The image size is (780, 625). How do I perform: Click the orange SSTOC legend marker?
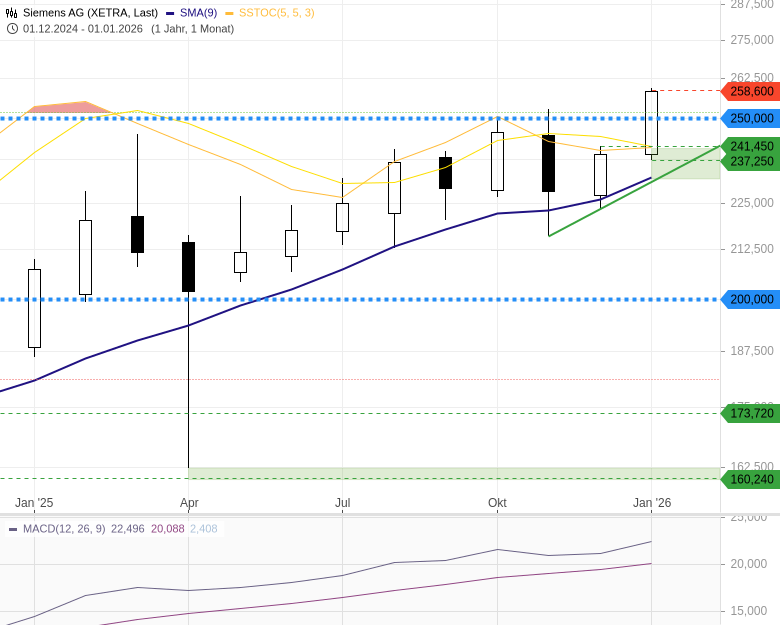tap(230, 13)
